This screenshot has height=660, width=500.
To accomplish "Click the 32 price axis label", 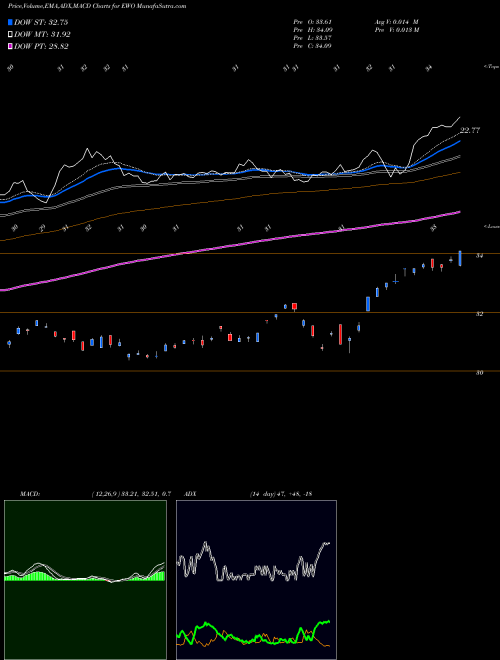I will [479, 314].
